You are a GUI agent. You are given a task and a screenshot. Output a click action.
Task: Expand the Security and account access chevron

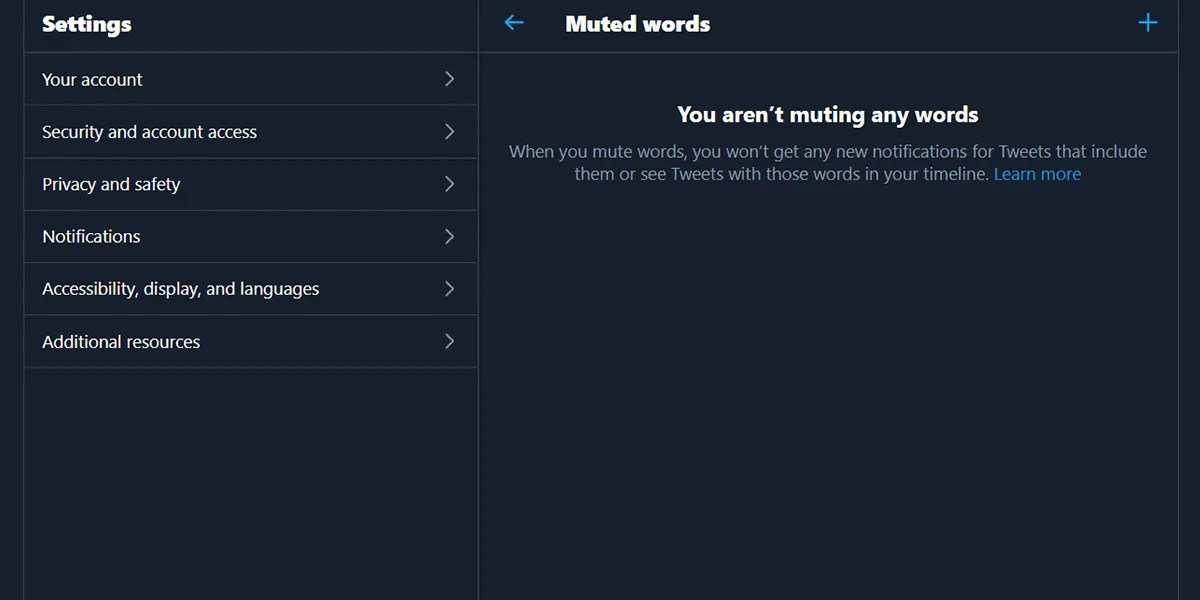tap(449, 131)
